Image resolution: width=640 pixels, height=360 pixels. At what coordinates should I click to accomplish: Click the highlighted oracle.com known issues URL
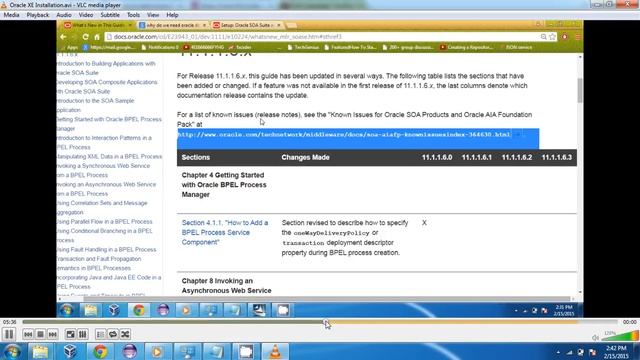coord(344,134)
